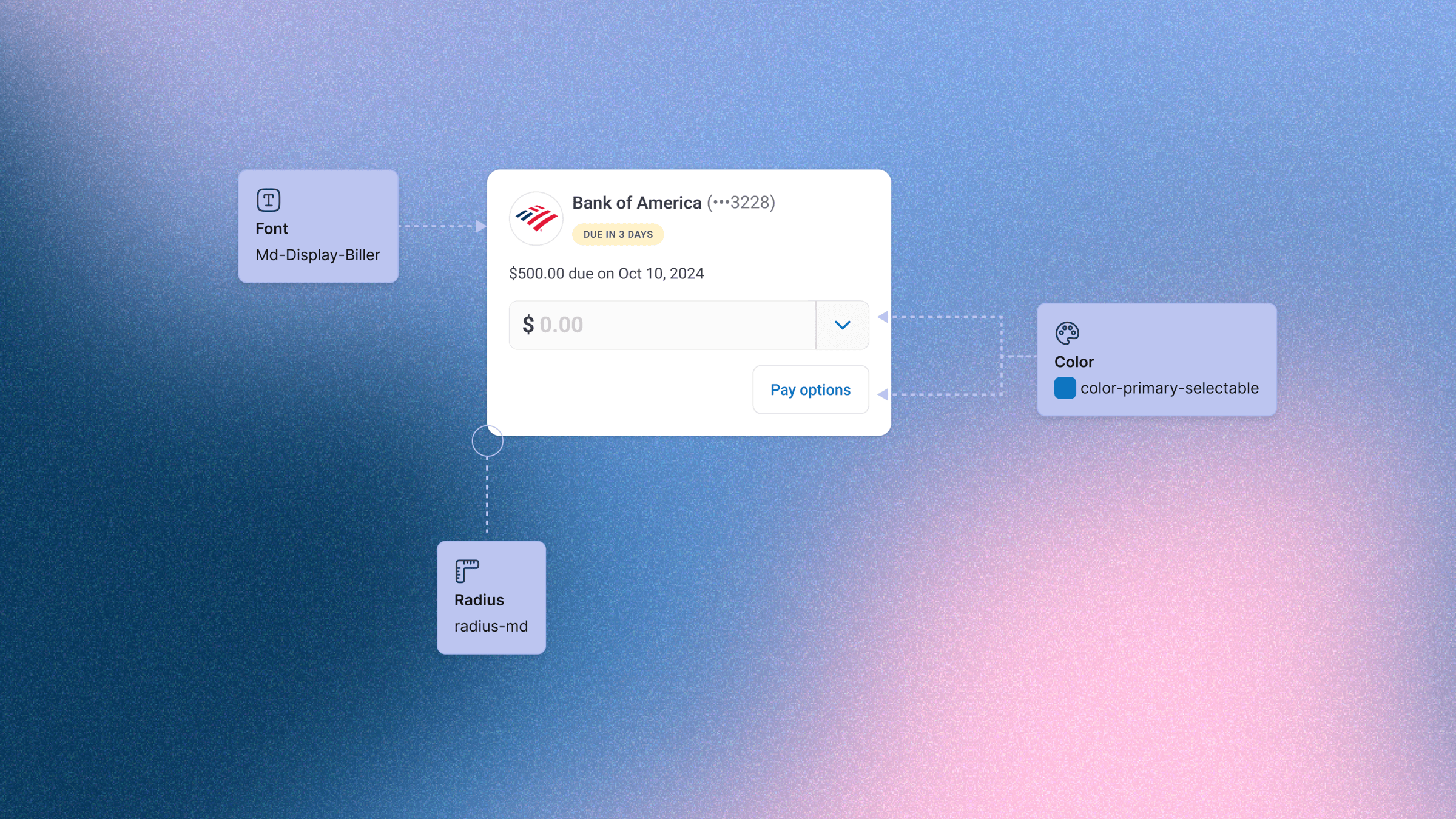Click the Bank of America biller name
This screenshot has height=819, width=1456.
coord(637,203)
